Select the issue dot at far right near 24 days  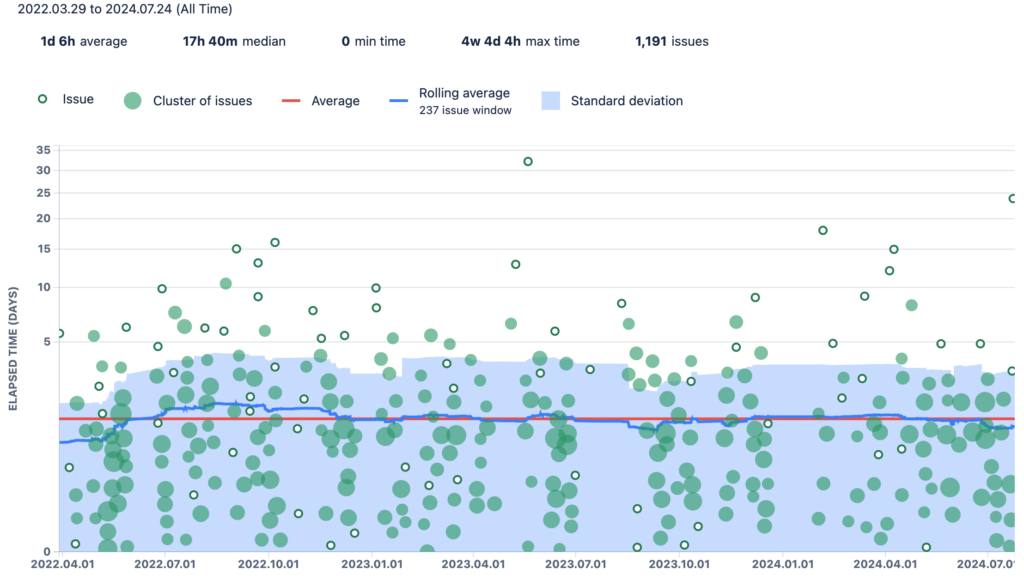1013,199
